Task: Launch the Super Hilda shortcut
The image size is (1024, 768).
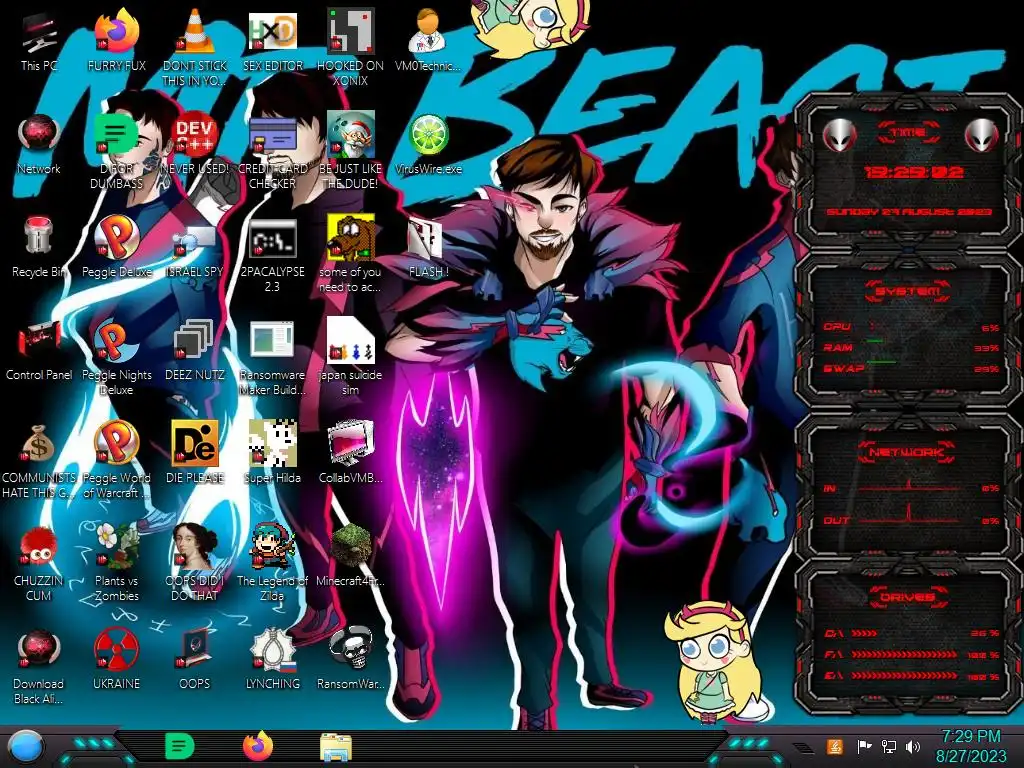Action: [272, 452]
